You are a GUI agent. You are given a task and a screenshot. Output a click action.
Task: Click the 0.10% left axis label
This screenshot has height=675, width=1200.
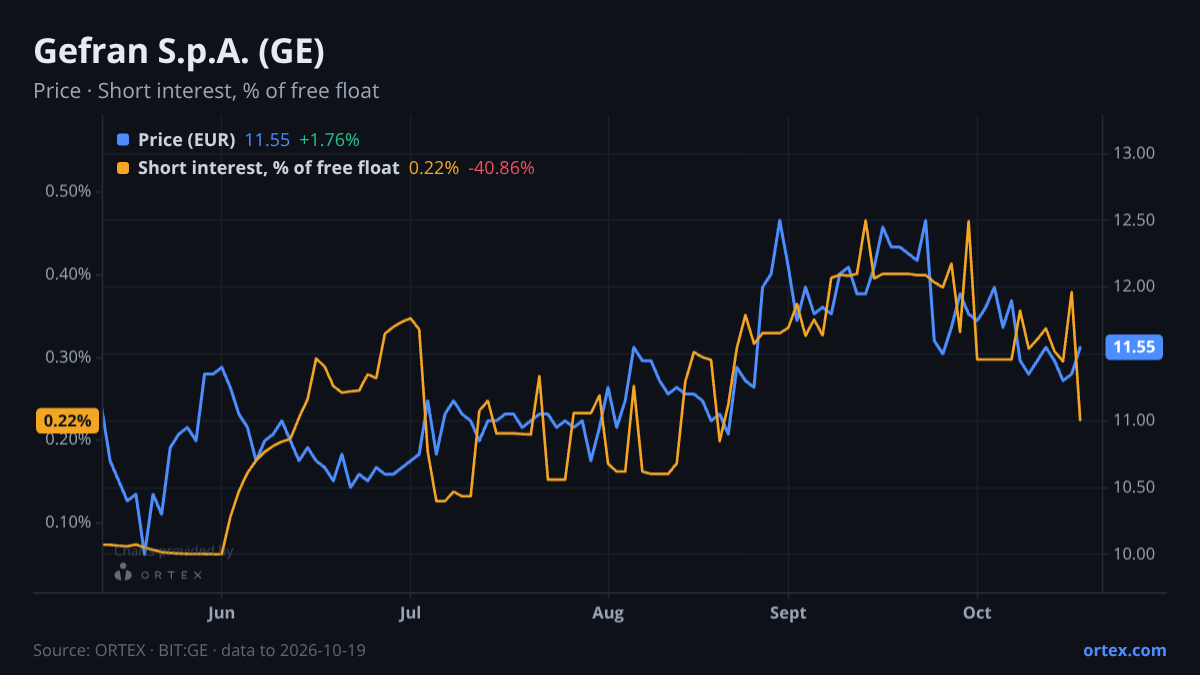[68, 522]
